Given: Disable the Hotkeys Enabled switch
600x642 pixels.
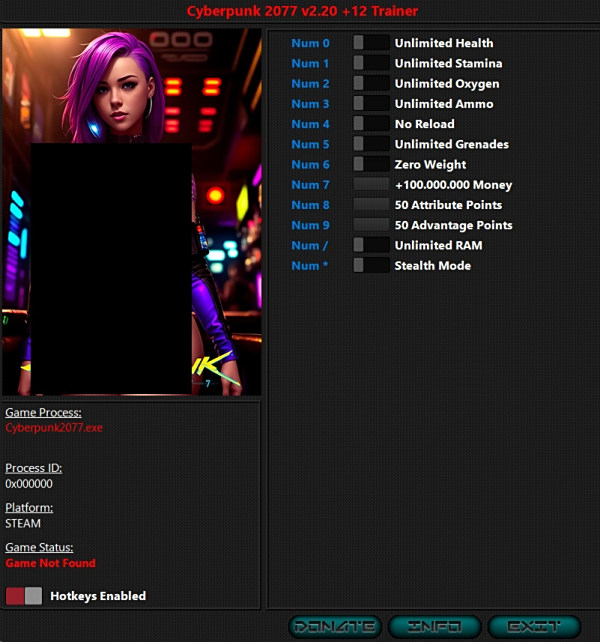Looking at the screenshot, I should (24, 596).
